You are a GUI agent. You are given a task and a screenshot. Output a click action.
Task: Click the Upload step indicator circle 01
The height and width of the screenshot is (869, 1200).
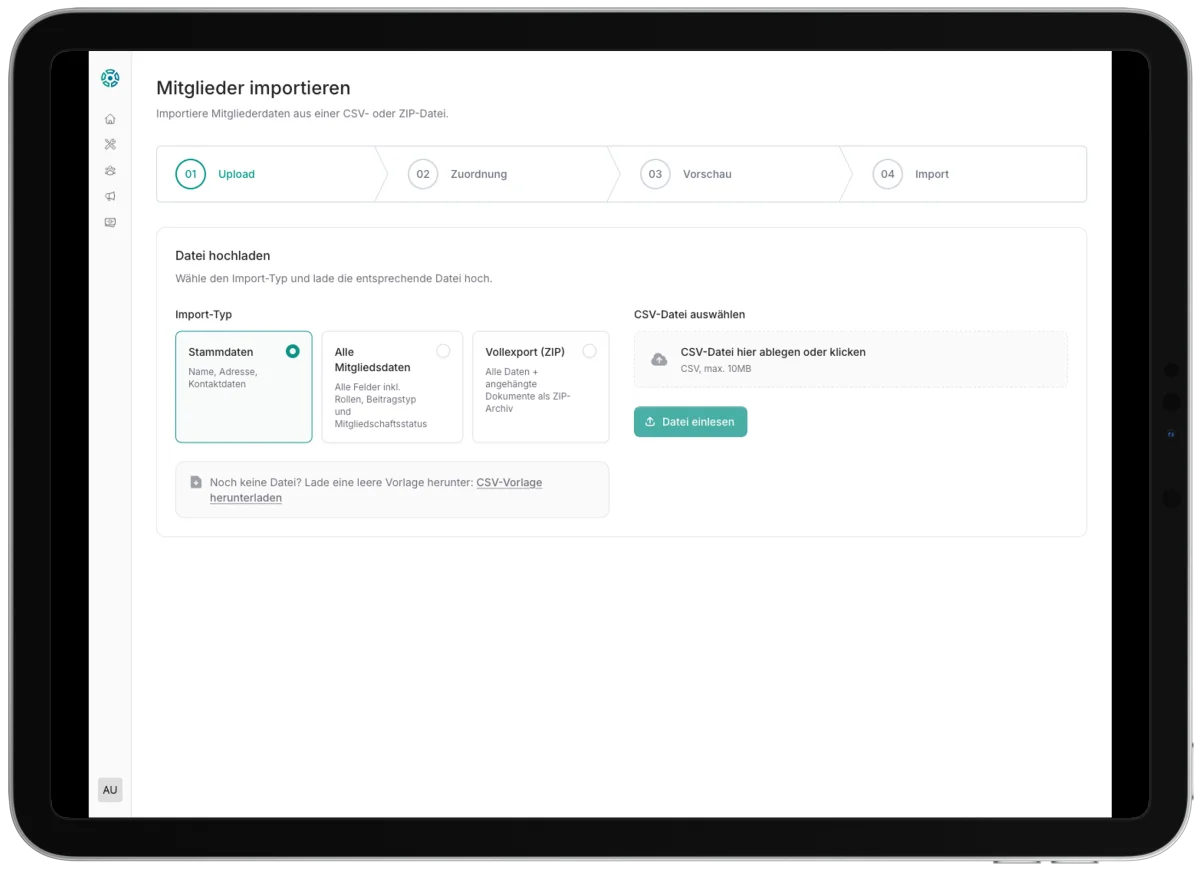click(190, 174)
